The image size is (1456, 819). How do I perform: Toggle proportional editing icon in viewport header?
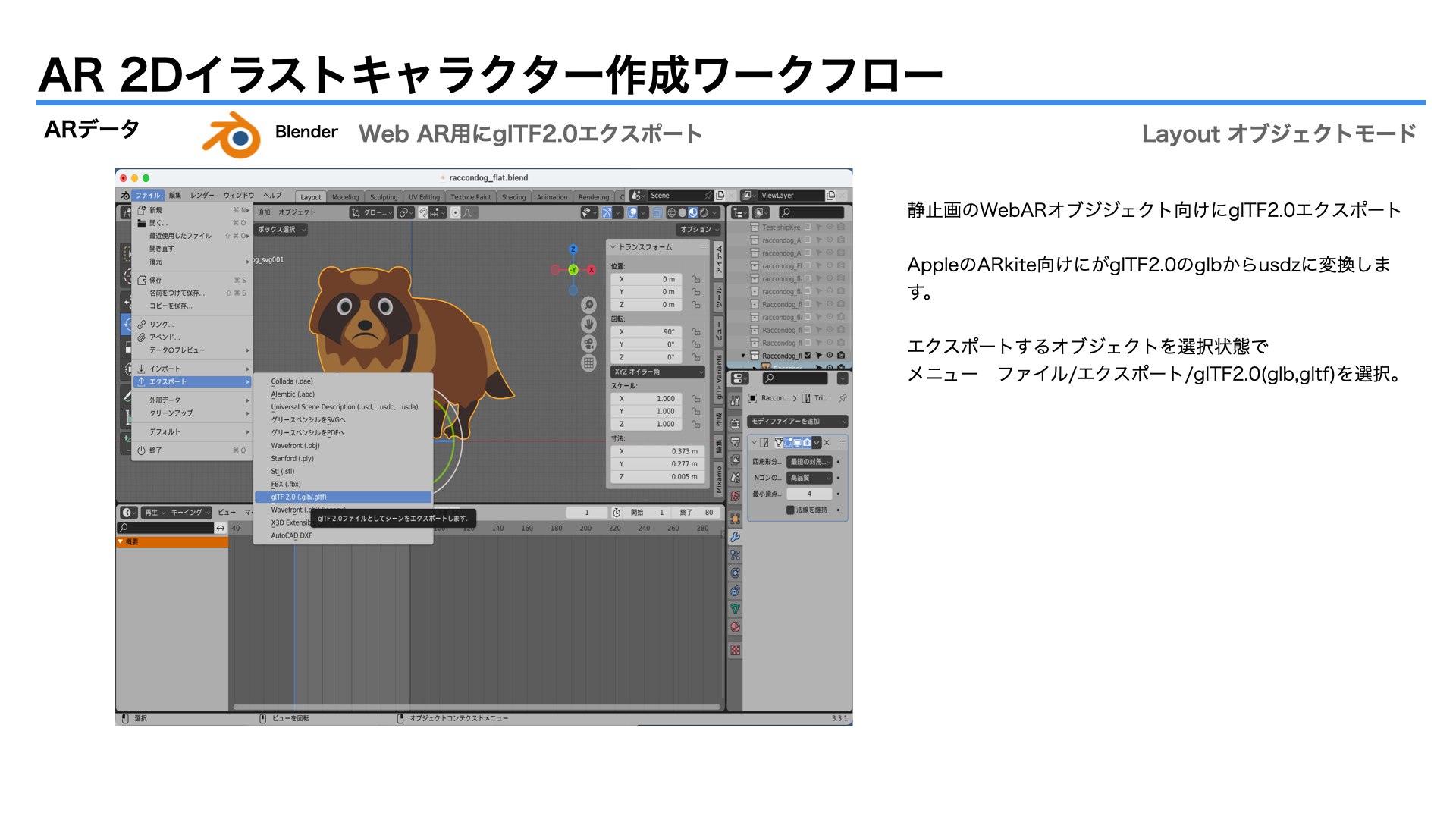tap(455, 213)
